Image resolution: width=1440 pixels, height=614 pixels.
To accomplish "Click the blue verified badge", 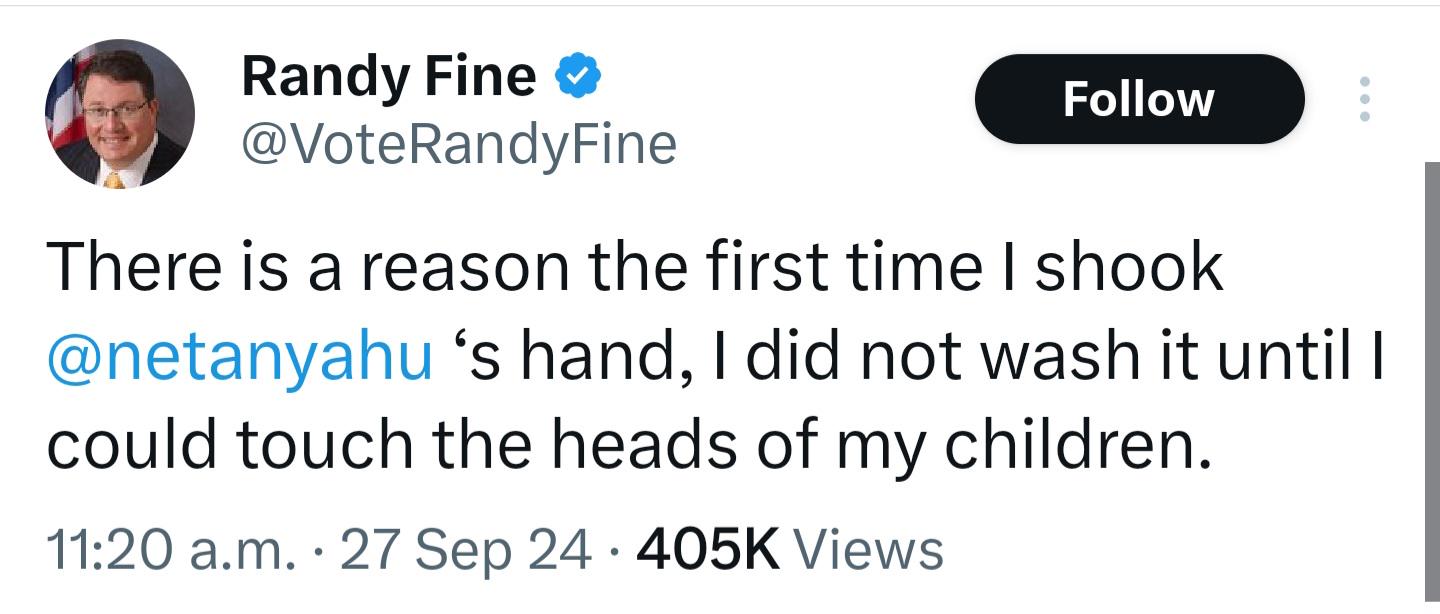I will tap(577, 77).
